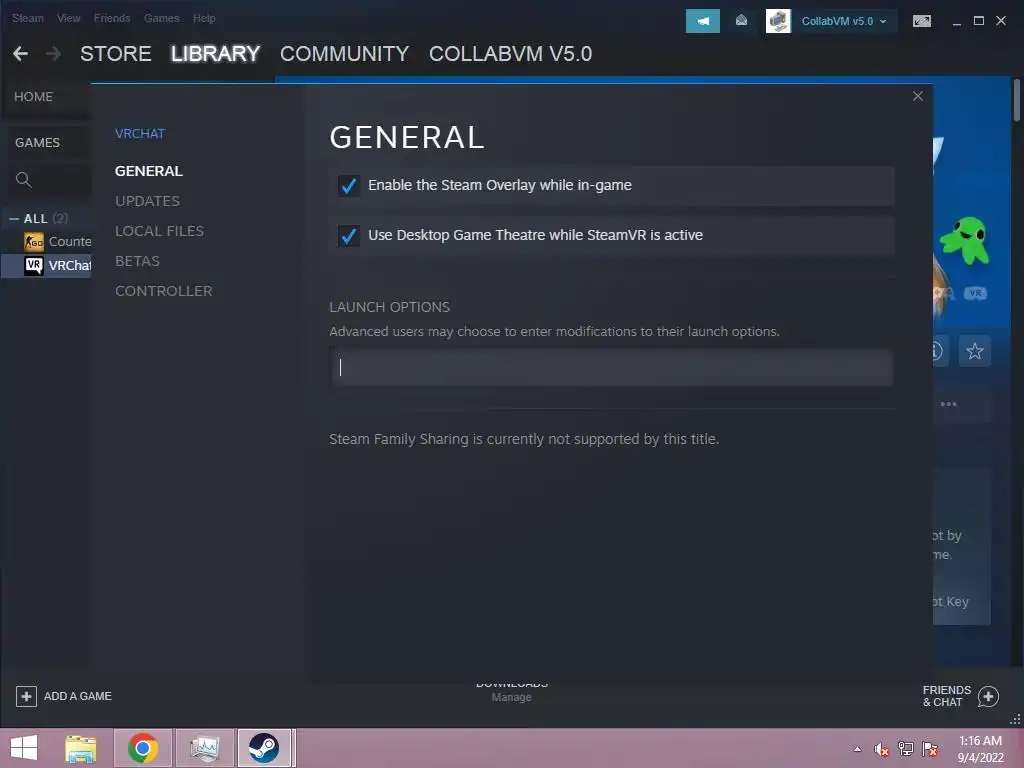The height and width of the screenshot is (768, 1024).
Task: Click the CollabVM profile avatar
Action: coord(778,21)
